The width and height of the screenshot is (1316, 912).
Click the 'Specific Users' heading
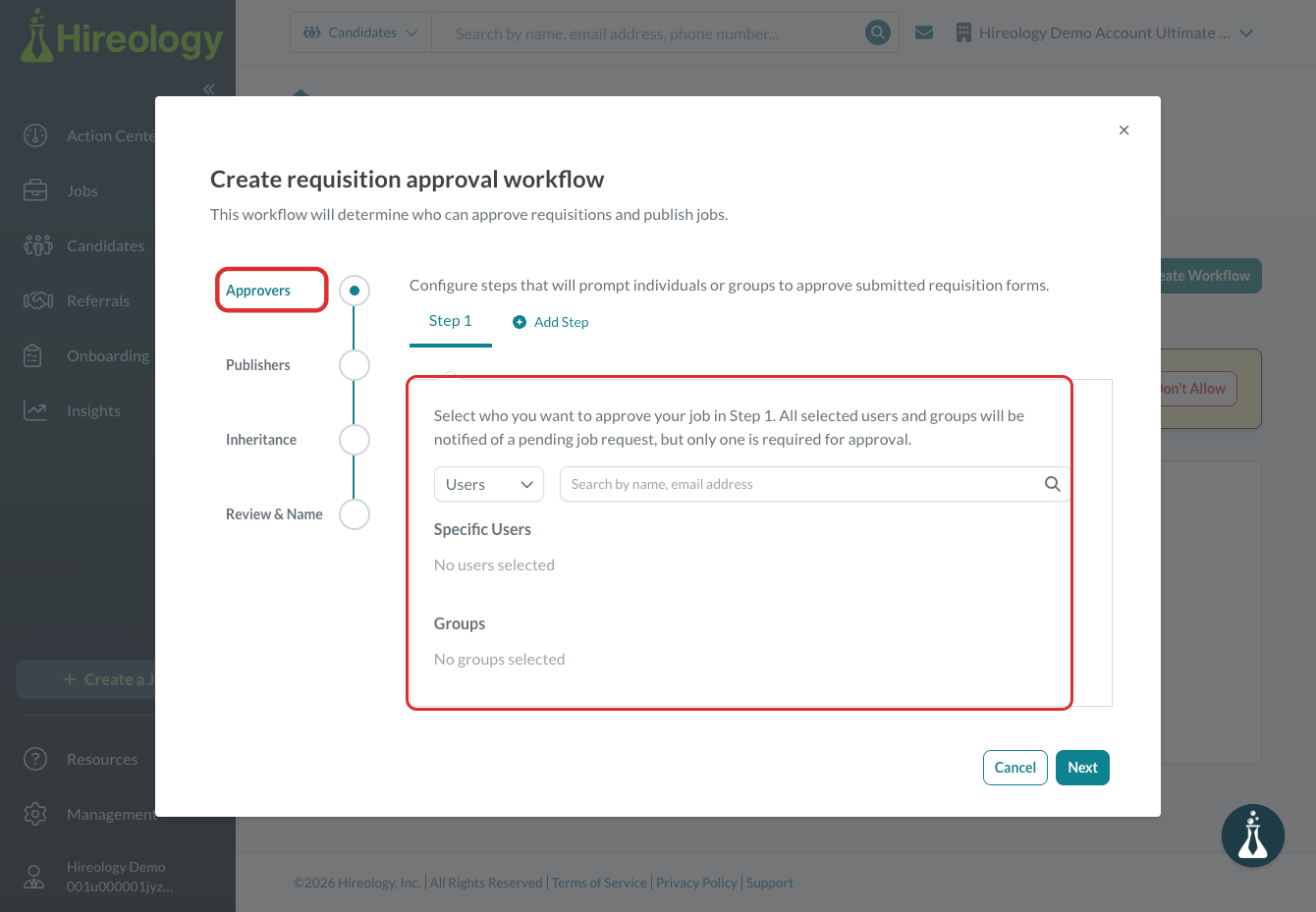pos(482,529)
